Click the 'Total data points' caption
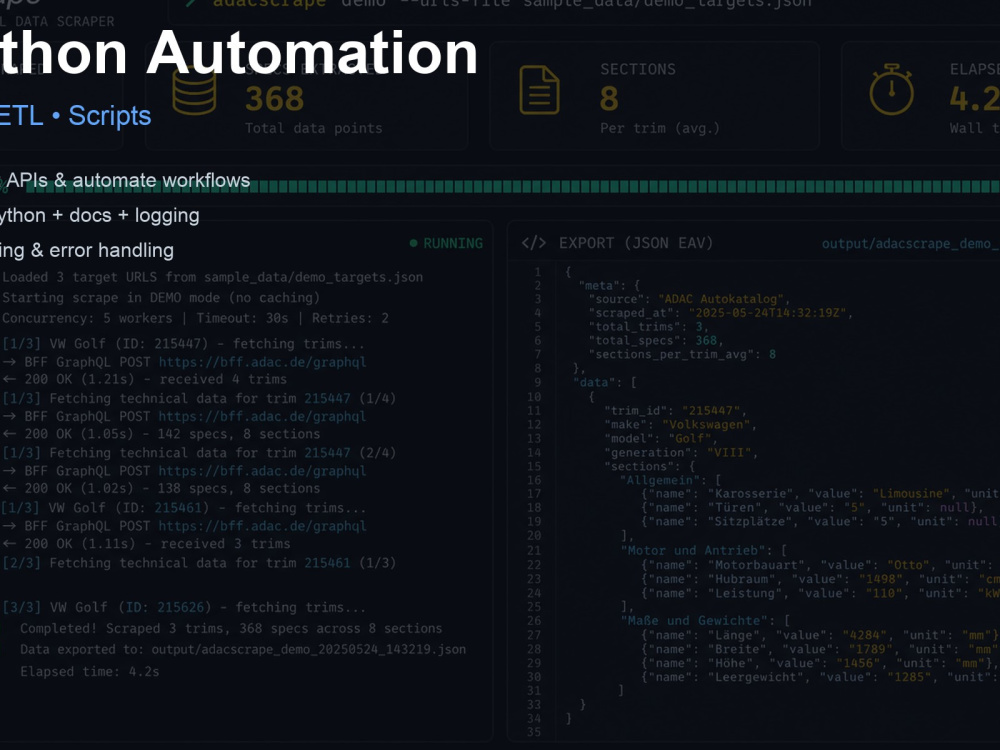 click(x=313, y=128)
